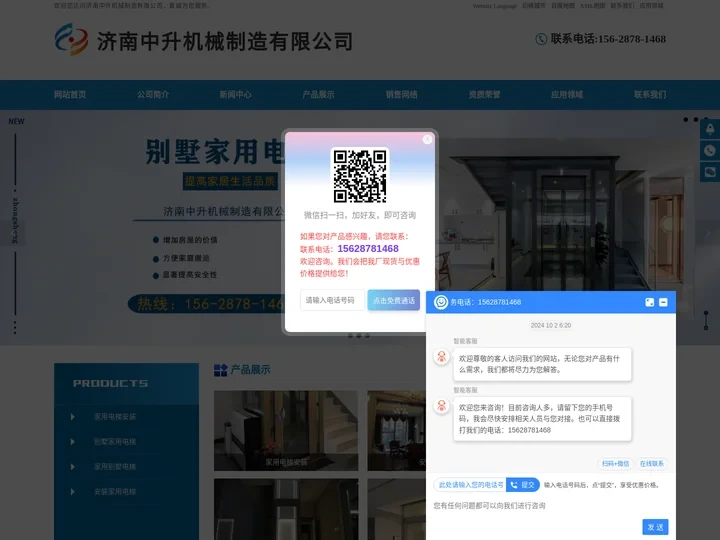720x540 pixels.
Task: Open 公司简介 in the navigation bar
Action: point(153,95)
